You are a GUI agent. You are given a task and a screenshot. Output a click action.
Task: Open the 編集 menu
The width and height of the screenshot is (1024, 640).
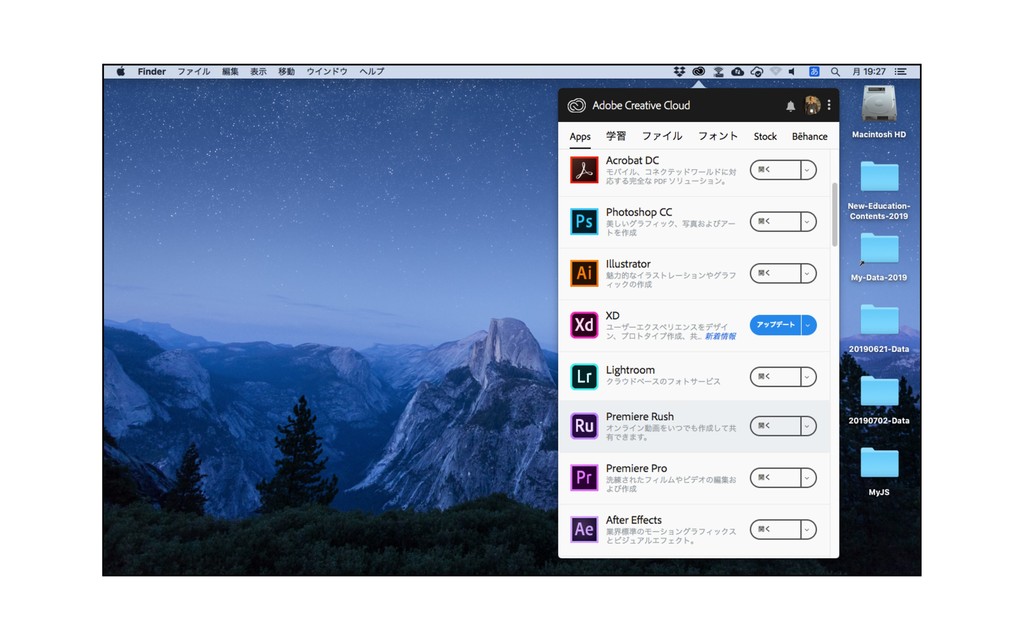pos(230,71)
